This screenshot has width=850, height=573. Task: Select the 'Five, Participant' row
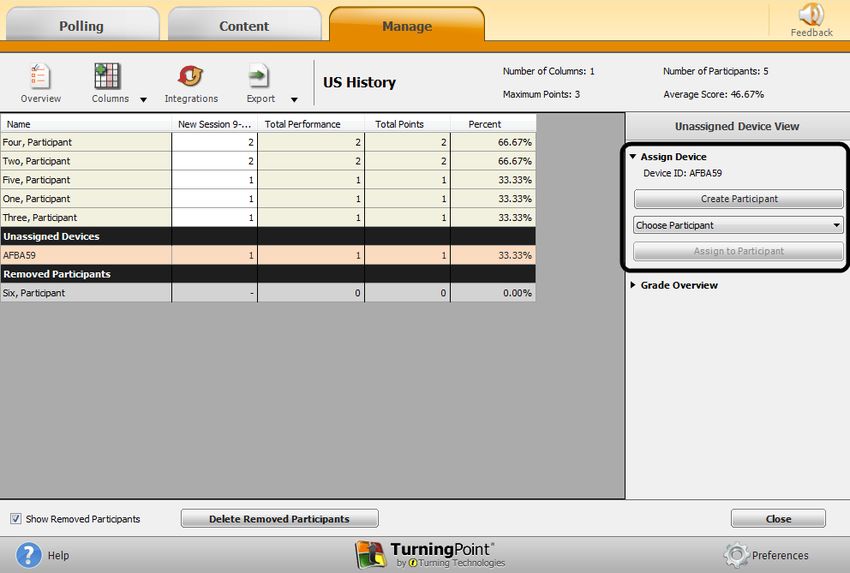coord(268,180)
